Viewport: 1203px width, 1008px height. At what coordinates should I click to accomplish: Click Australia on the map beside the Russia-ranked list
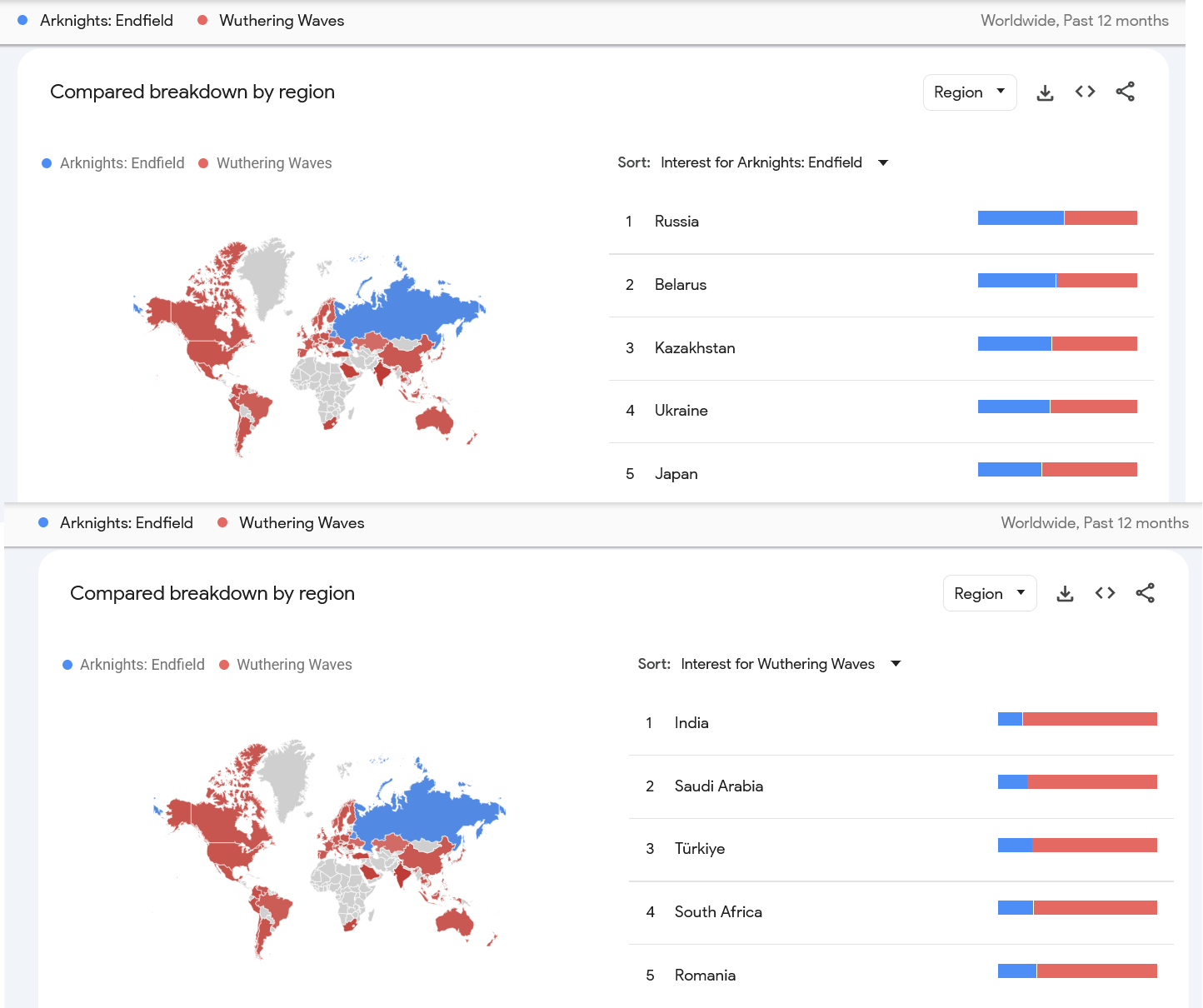[x=434, y=418]
